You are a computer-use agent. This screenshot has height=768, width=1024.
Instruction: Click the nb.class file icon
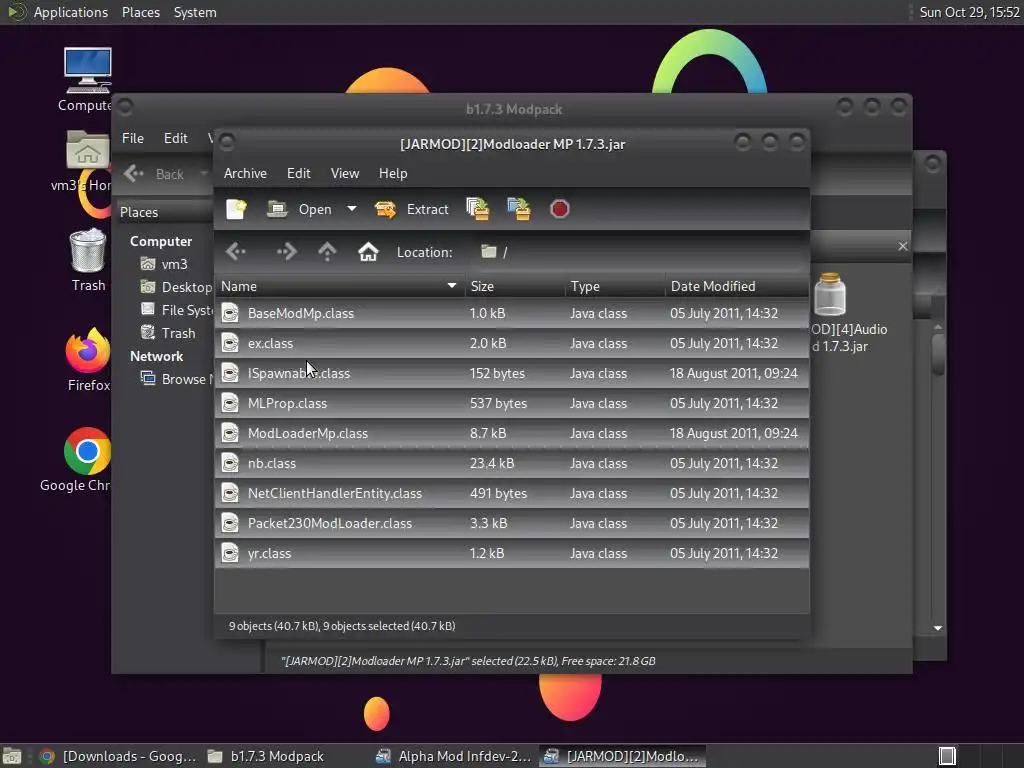(230, 464)
